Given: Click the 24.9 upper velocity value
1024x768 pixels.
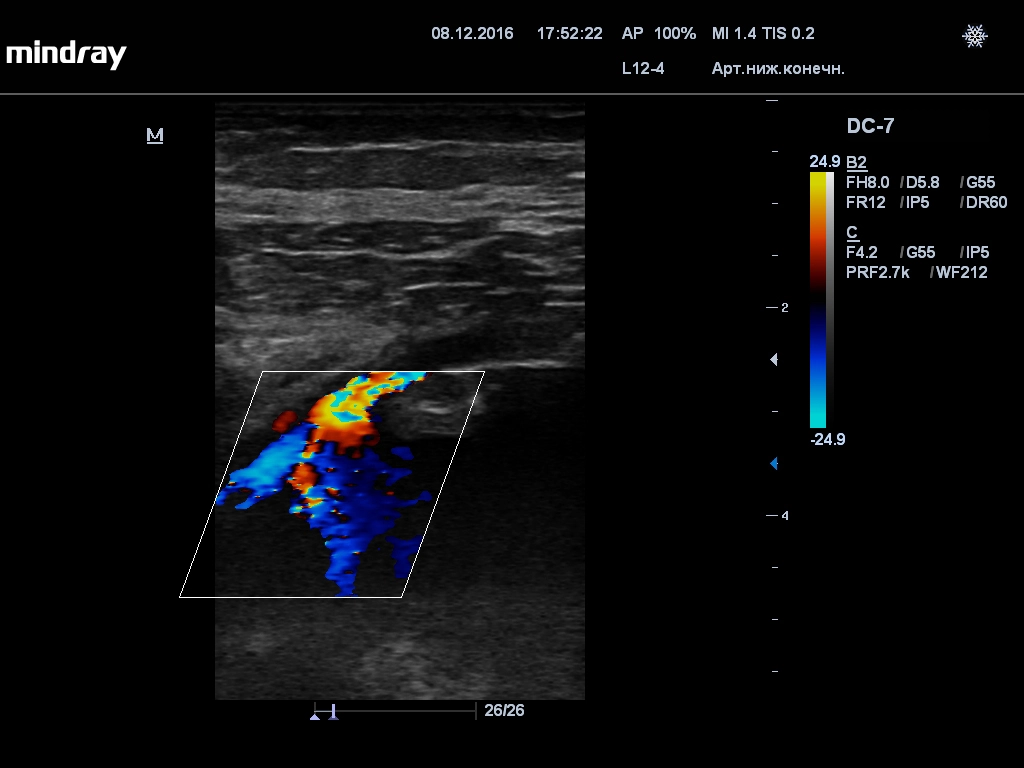Looking at the screenshot, I should pos(824,161).
